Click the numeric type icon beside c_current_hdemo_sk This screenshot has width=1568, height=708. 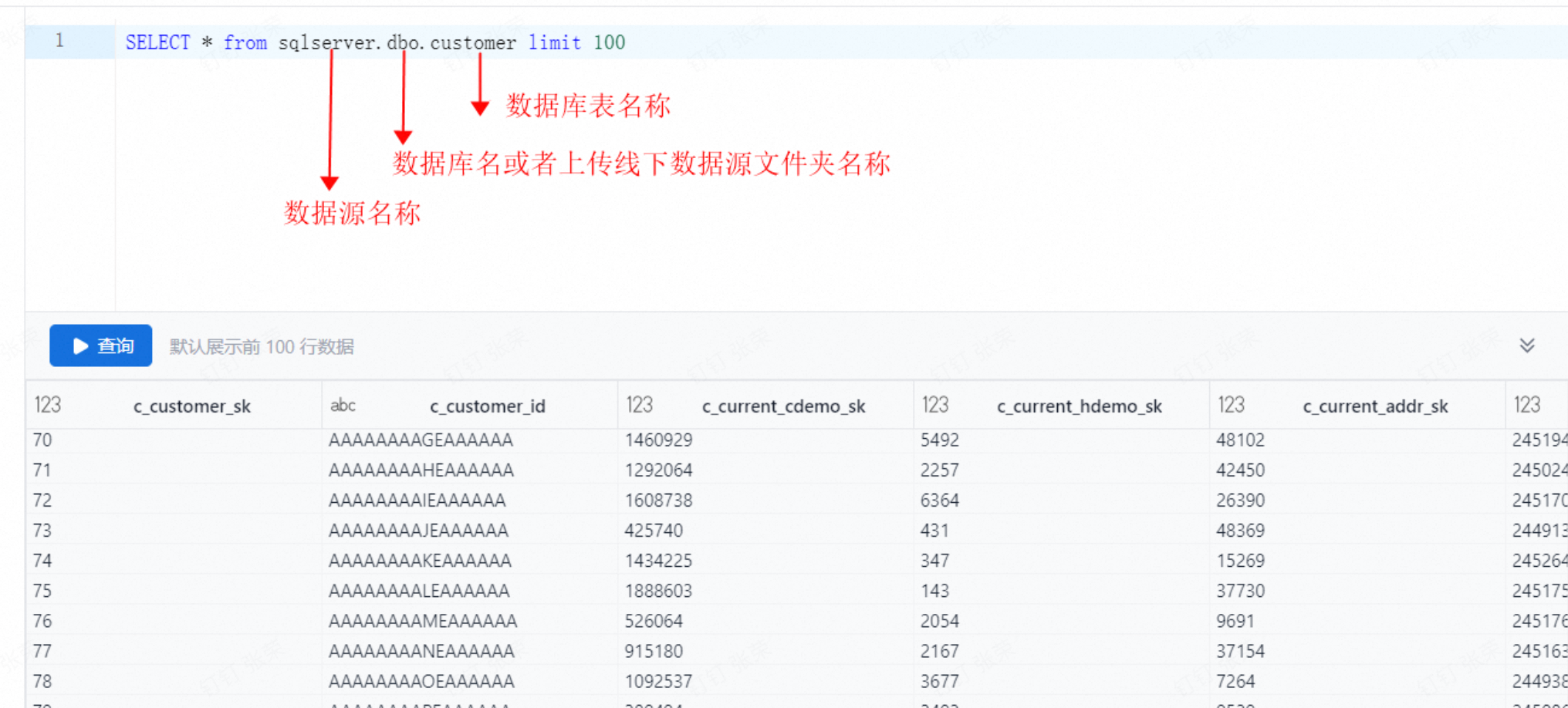(934, 406)
